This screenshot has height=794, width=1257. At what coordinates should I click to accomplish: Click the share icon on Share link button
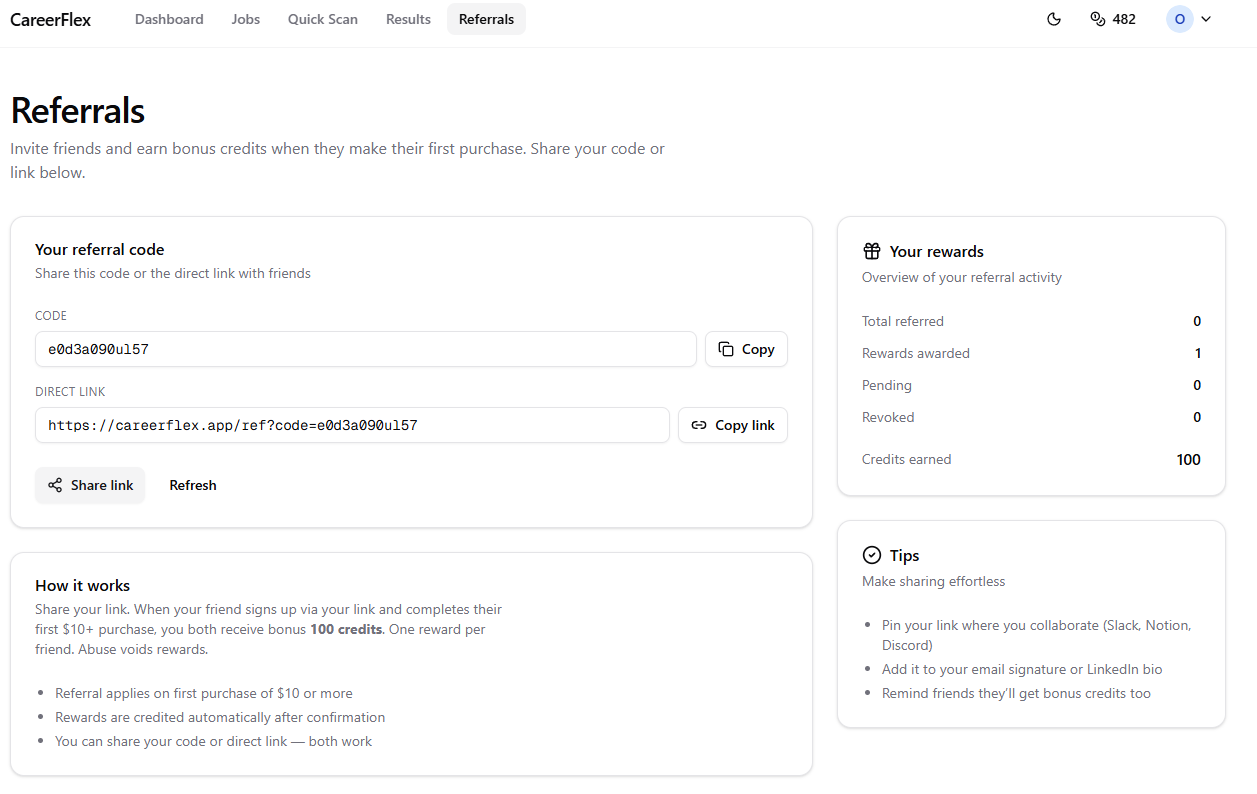coord(54,485)
